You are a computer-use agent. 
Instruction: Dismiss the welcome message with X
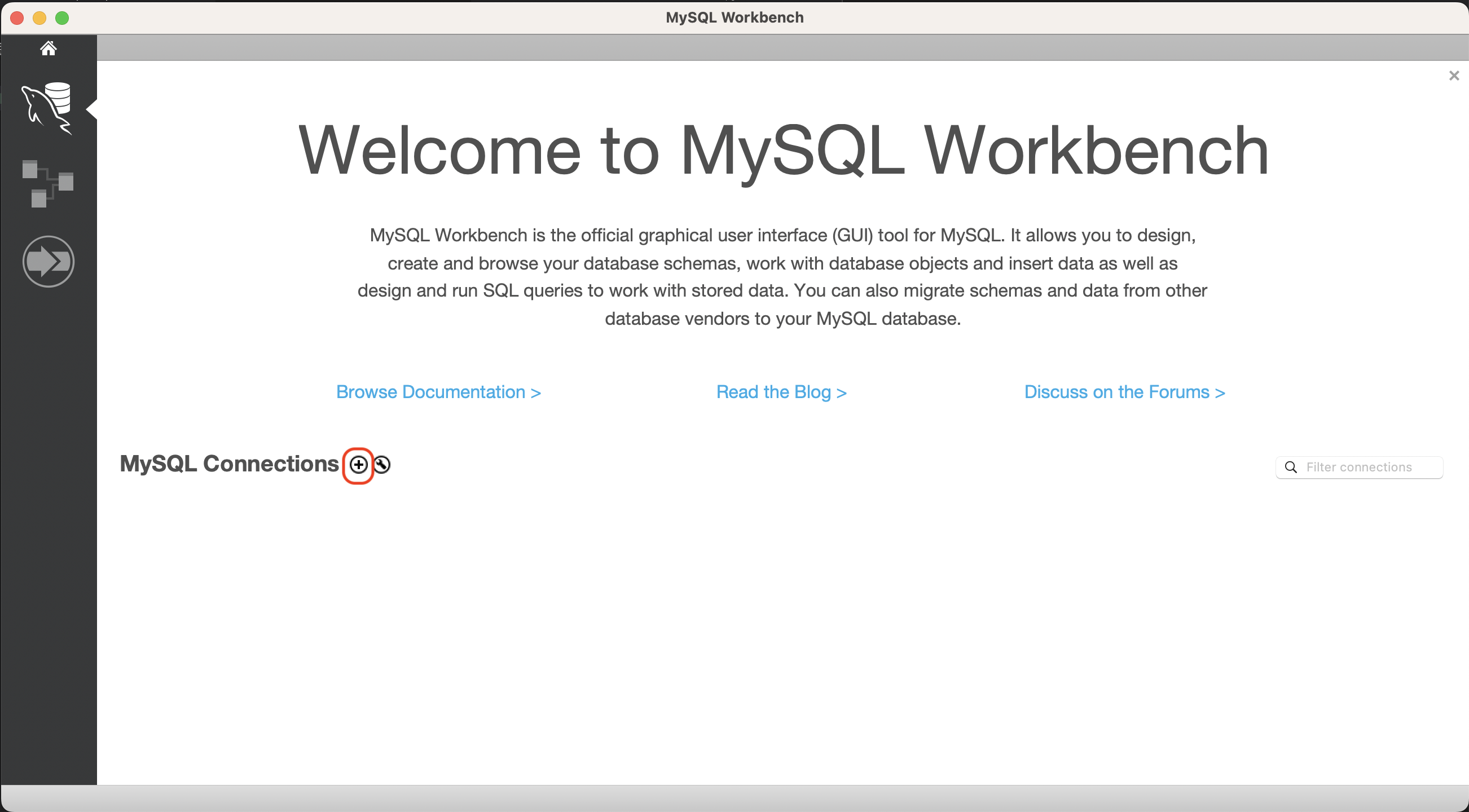point(1454,76)
